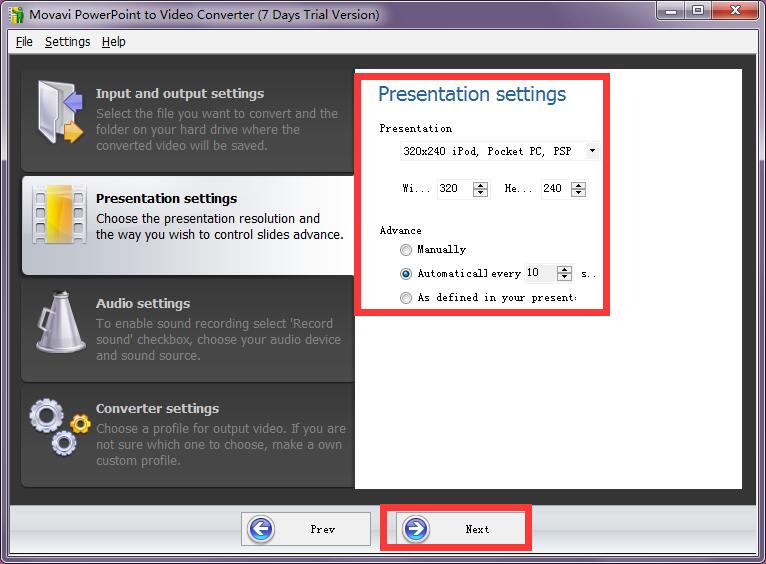Screen dimensions: 766x564
Task: Select the Automatically every radio button
Action: [x=405, y=274]
